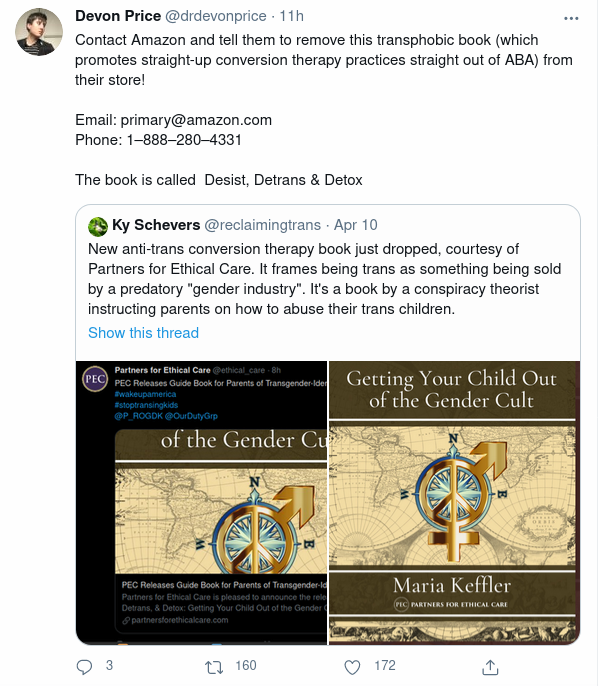Open the Devon Price display name
Screen dimensions: 599x686
tap(118, 16)
